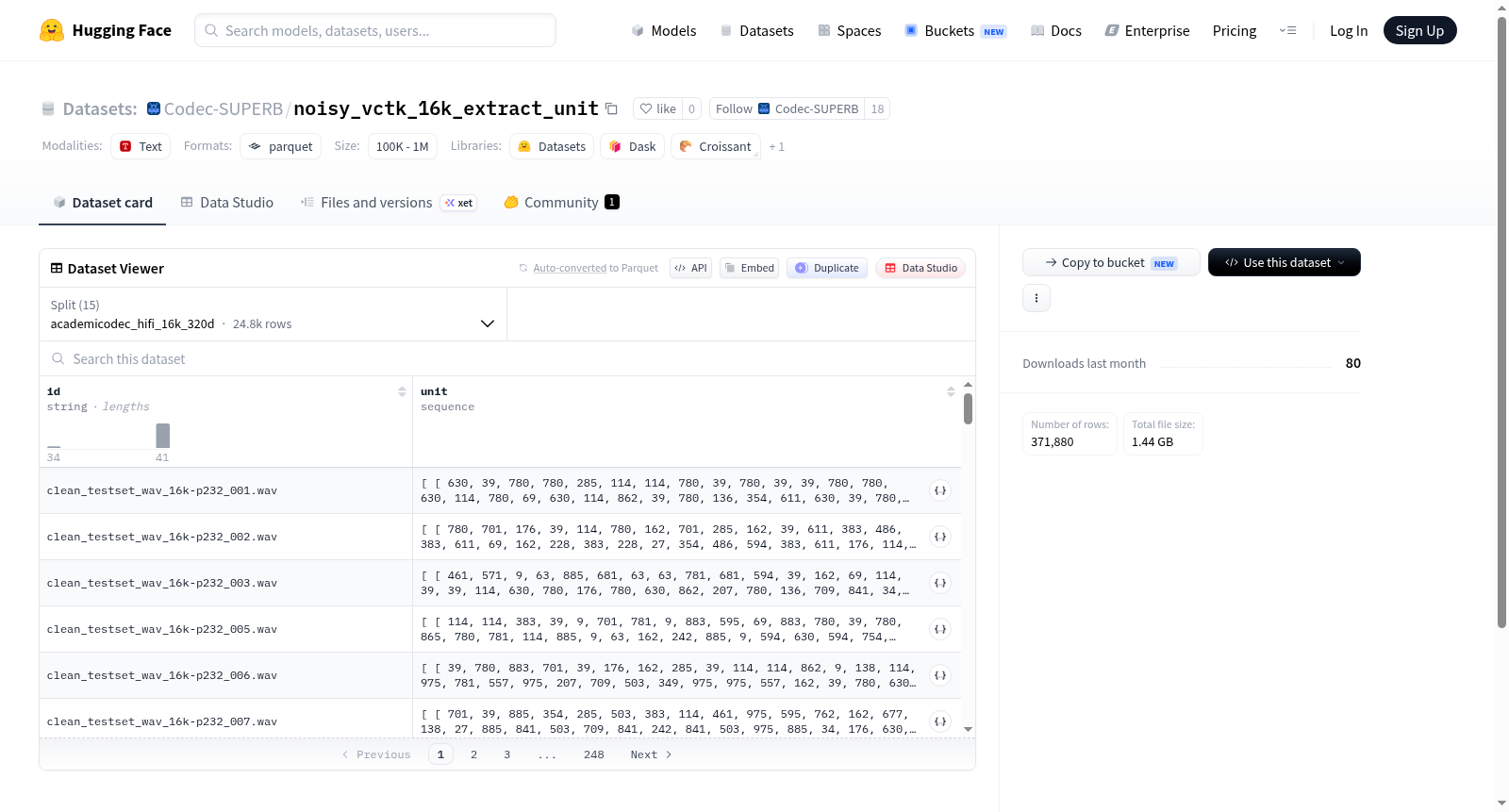Click the Codec-SUPERB organization avatar
The height and width of the screenshot is (812, 1509).
pos(154,108)
